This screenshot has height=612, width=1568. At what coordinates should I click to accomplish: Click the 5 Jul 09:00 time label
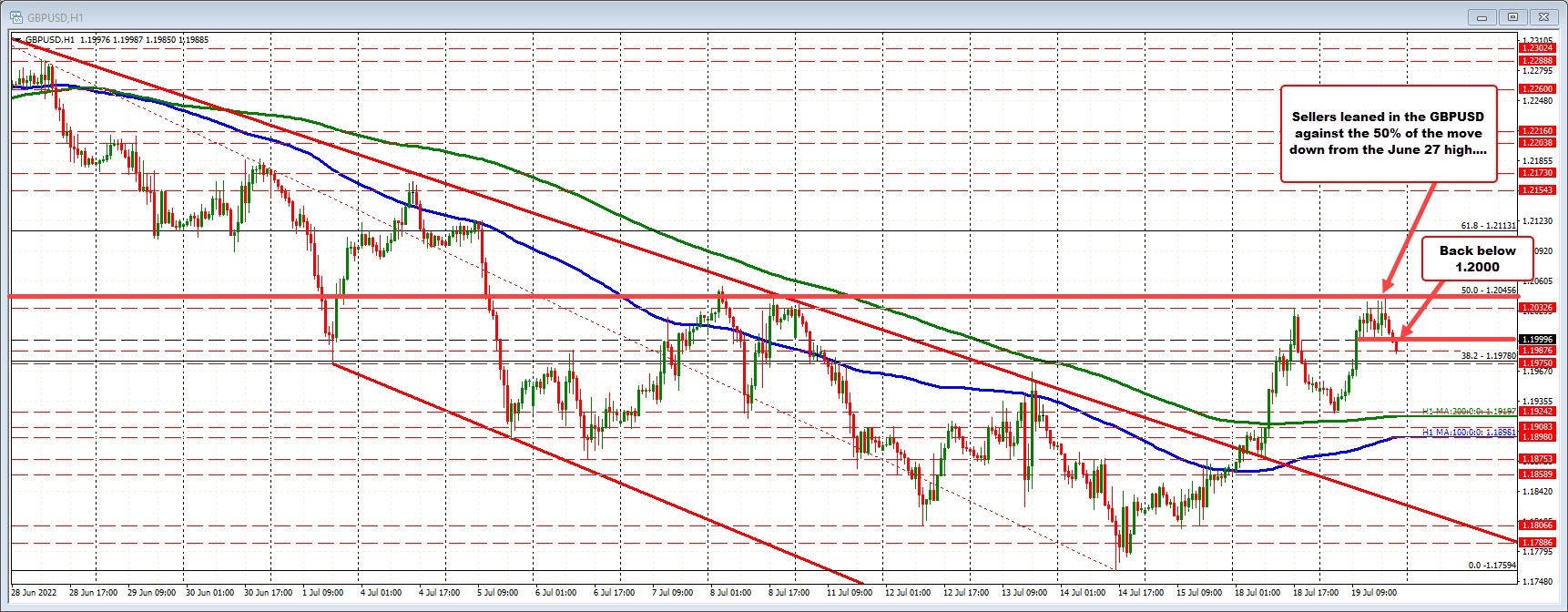pyautogui.click(x=496, y=593)
